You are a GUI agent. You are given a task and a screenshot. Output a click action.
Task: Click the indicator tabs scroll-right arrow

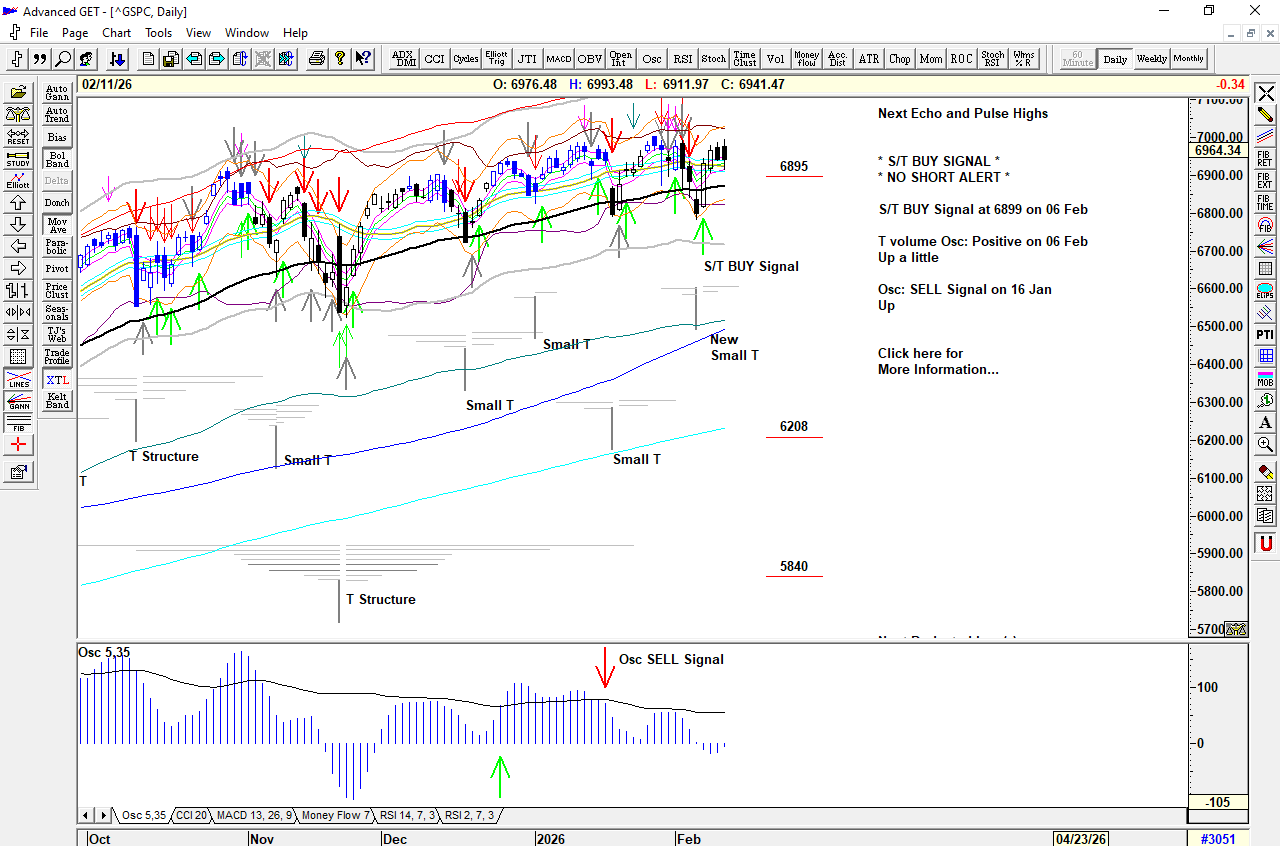pyautogui.click(x=101, y=815)
